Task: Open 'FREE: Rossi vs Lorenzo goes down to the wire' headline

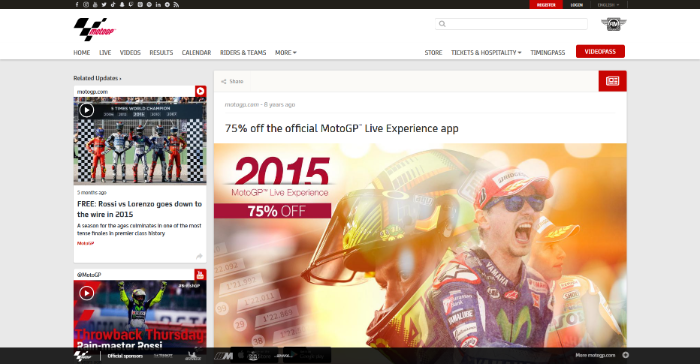Action: click(x=139, y=209)
